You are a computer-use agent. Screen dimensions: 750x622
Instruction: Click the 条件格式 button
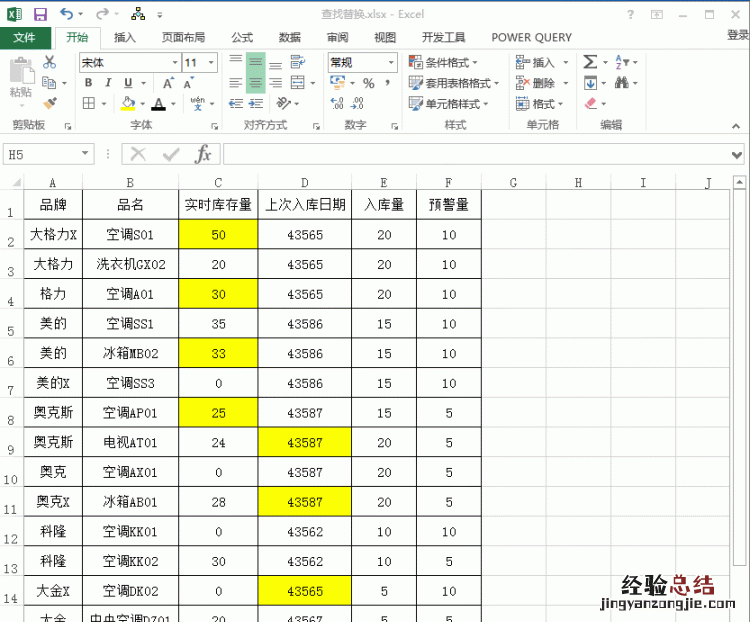pos(445,62)
